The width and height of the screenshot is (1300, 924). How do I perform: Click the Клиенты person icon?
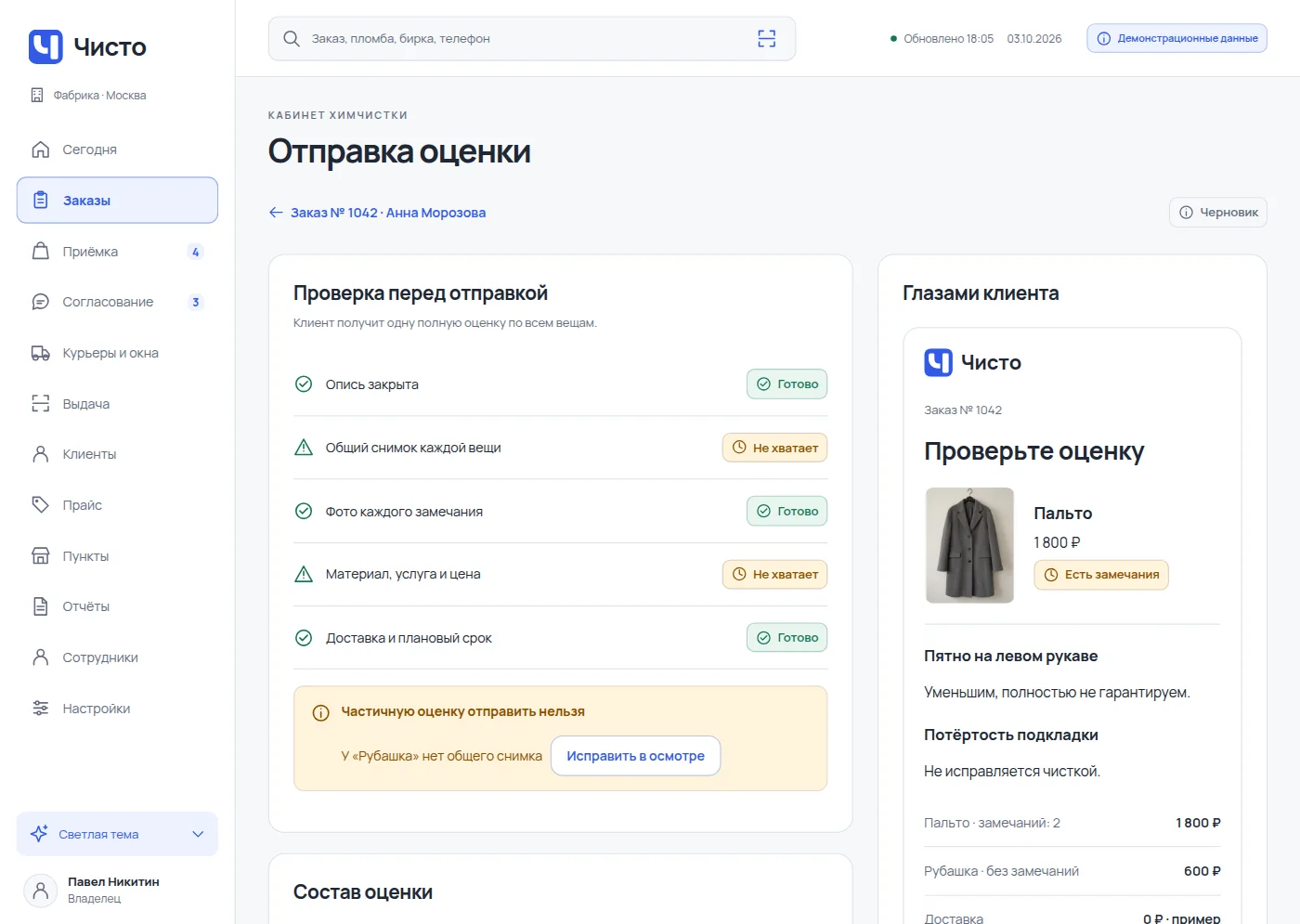point(41,454)
